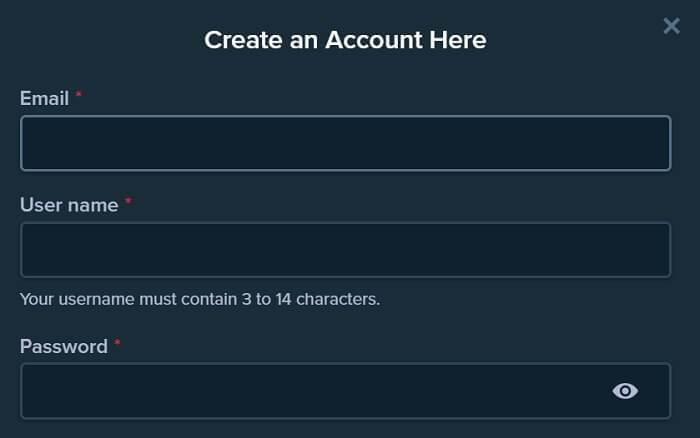The height and width of the screenshot is (438, 700).
Task: Click the red asterisk beside Email
Action: [x=79, y=94]
